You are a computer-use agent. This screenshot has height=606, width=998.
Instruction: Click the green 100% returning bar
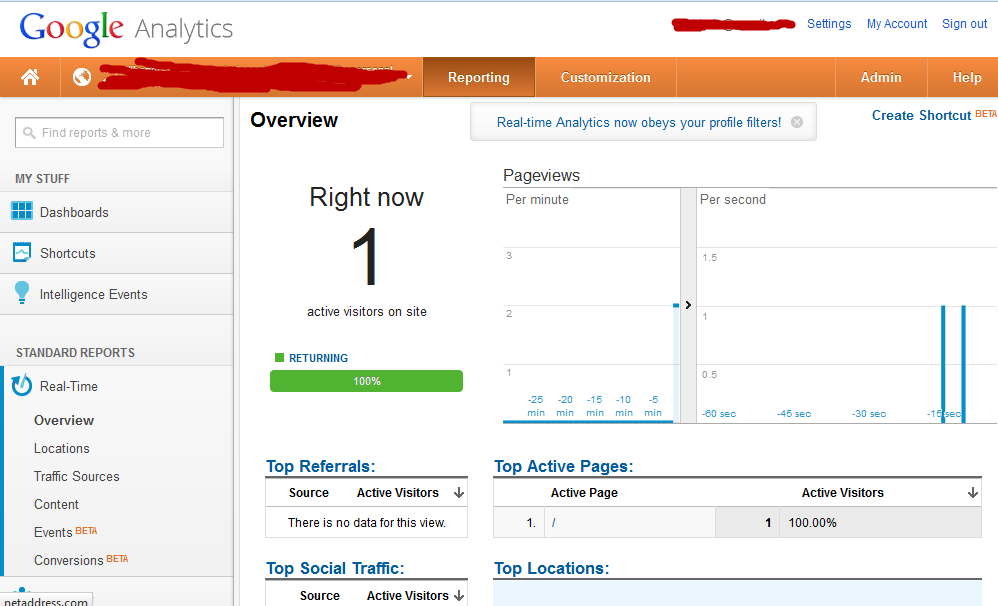click(366, 381)
